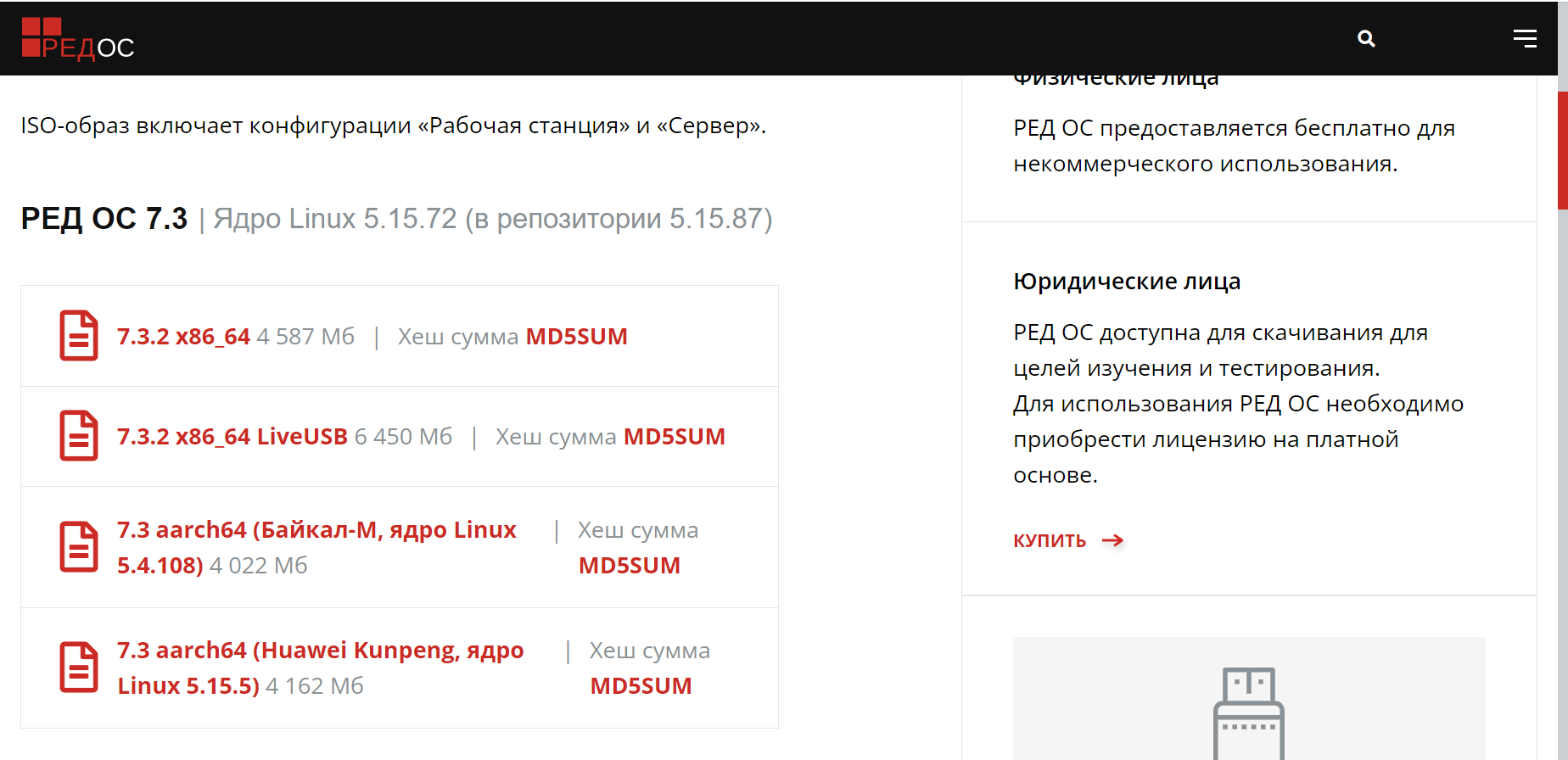This screenshot has width=1568, height=760.
Task: Click the USB drive image thumbnail
Action: (1249, 699)
